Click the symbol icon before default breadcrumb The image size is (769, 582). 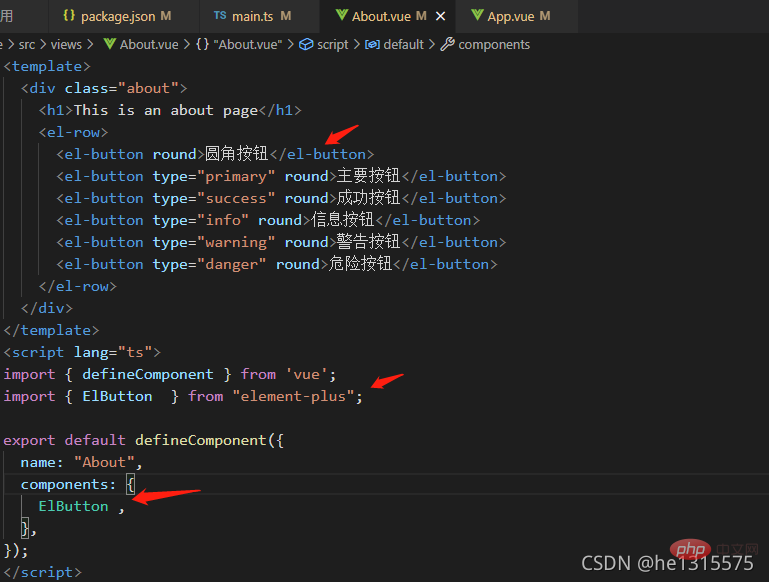372,45
